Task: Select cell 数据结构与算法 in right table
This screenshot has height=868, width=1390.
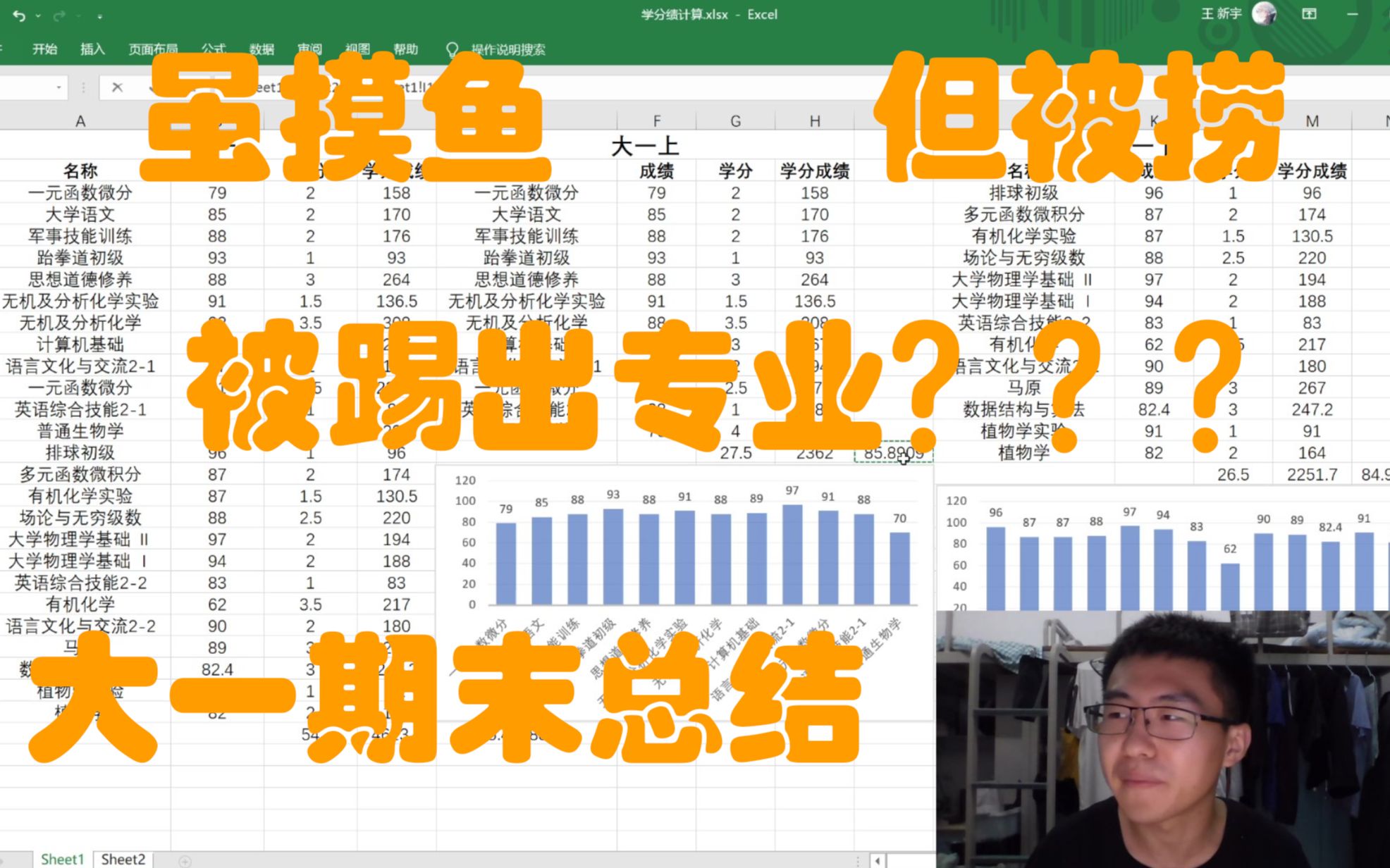Action: 1023,409
